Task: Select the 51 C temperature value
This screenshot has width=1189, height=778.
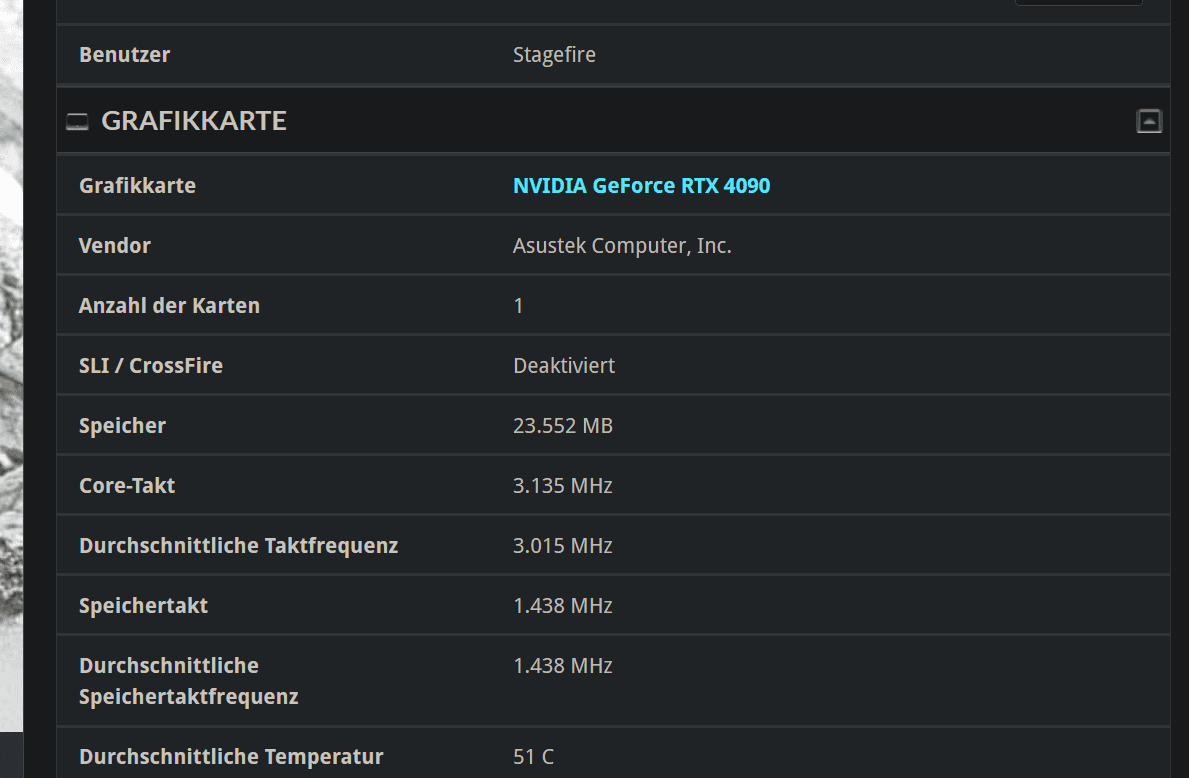Action: tap(534, 757)
